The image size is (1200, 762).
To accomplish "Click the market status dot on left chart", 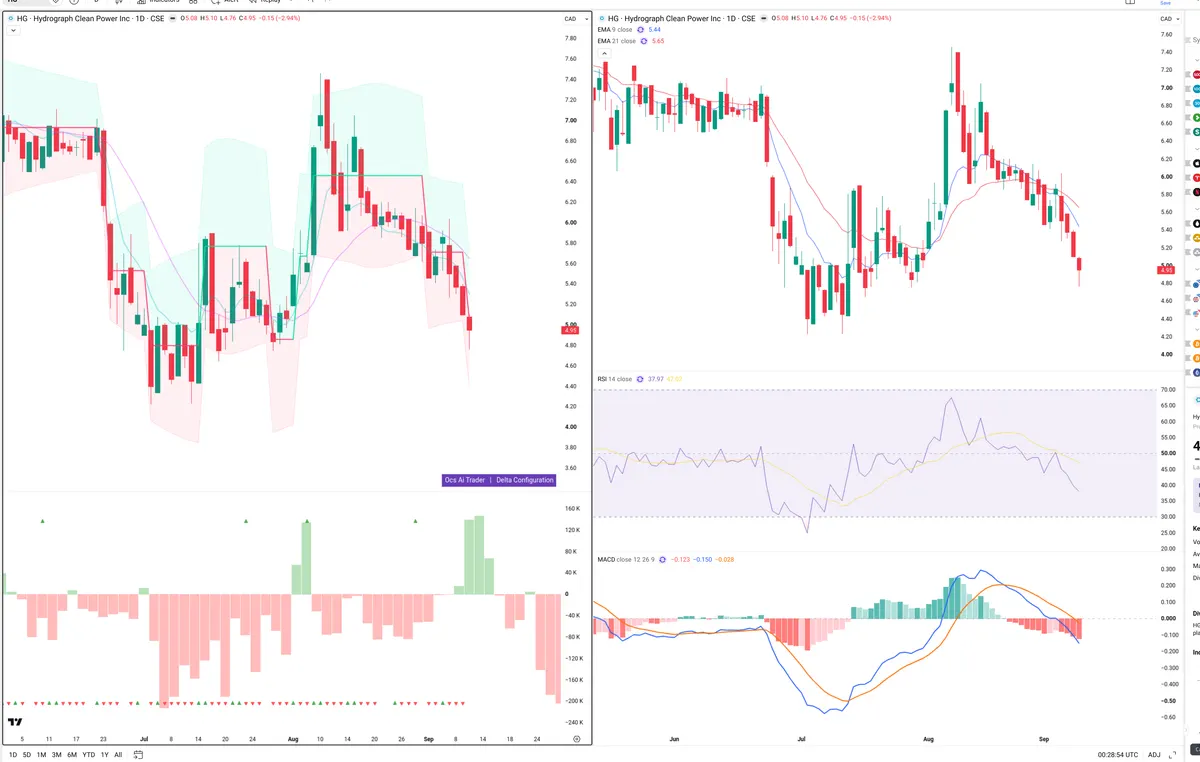I will coord(9,18).
